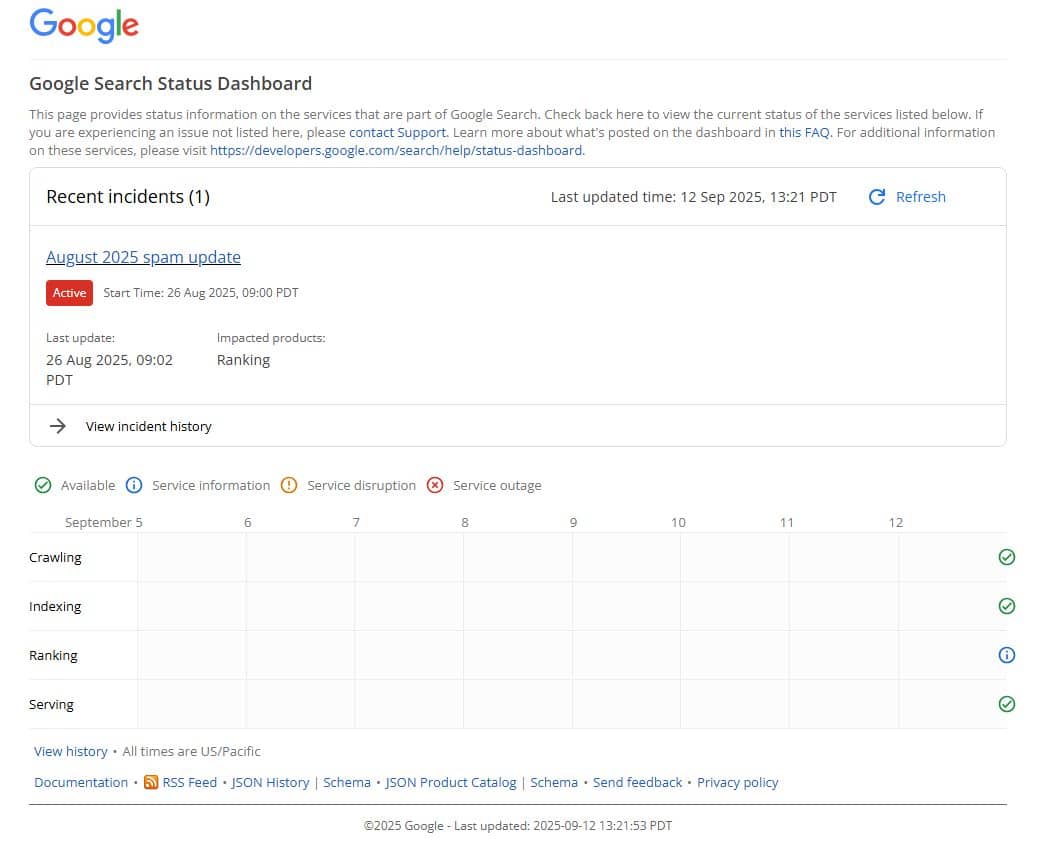Click the Start Time: 26 Aug 2025 text
Viewport: 1044px width, 845px height.
coord(201,293)
